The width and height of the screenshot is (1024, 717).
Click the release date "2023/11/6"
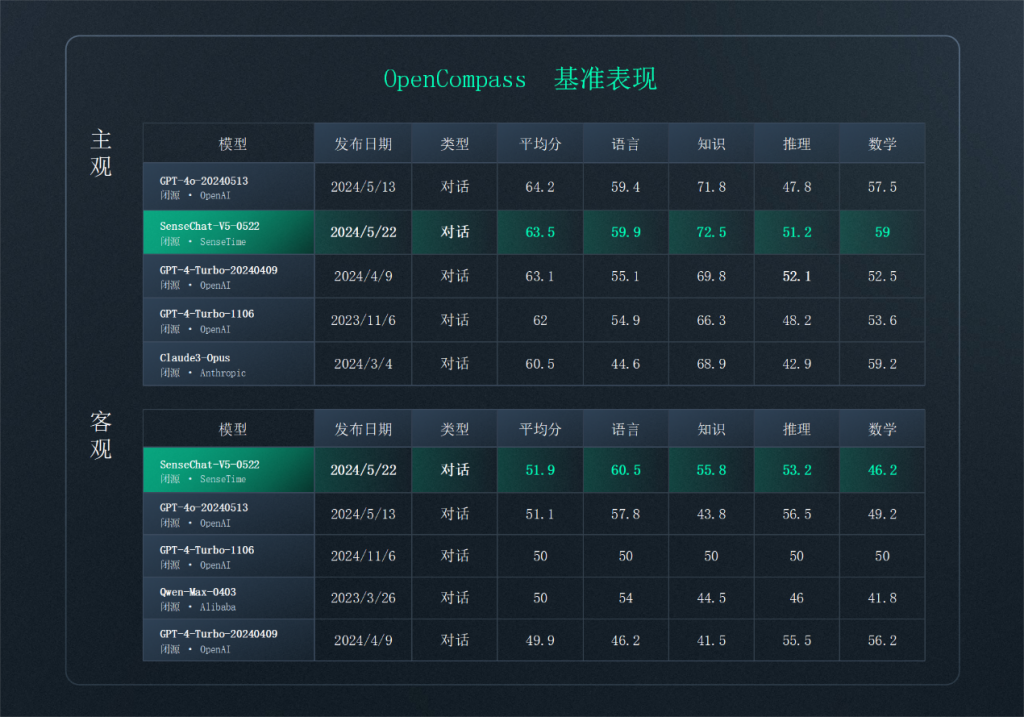[363, 320]
